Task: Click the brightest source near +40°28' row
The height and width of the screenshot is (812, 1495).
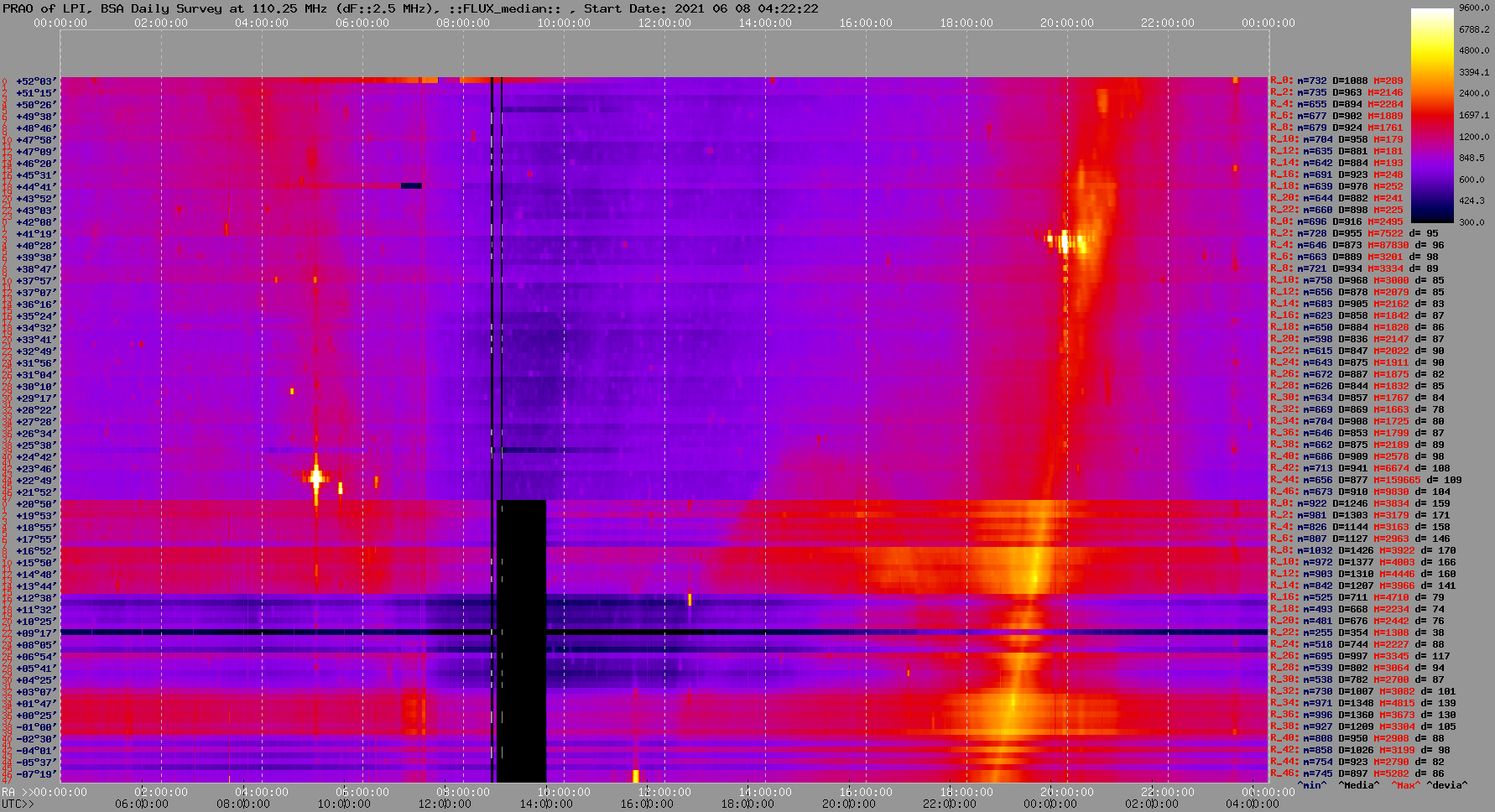Action: (x=1065, y=243)
